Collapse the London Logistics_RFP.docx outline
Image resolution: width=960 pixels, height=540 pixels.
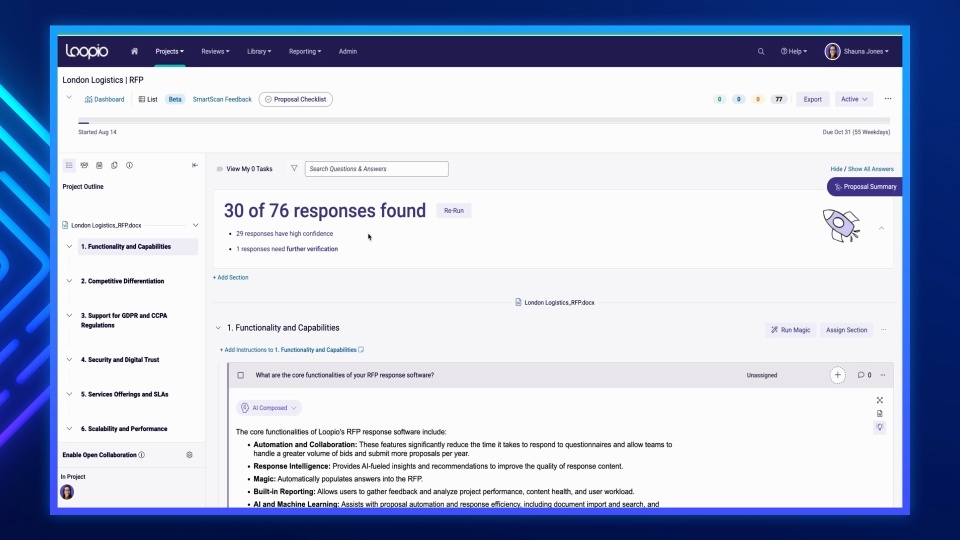coord(195,225)
